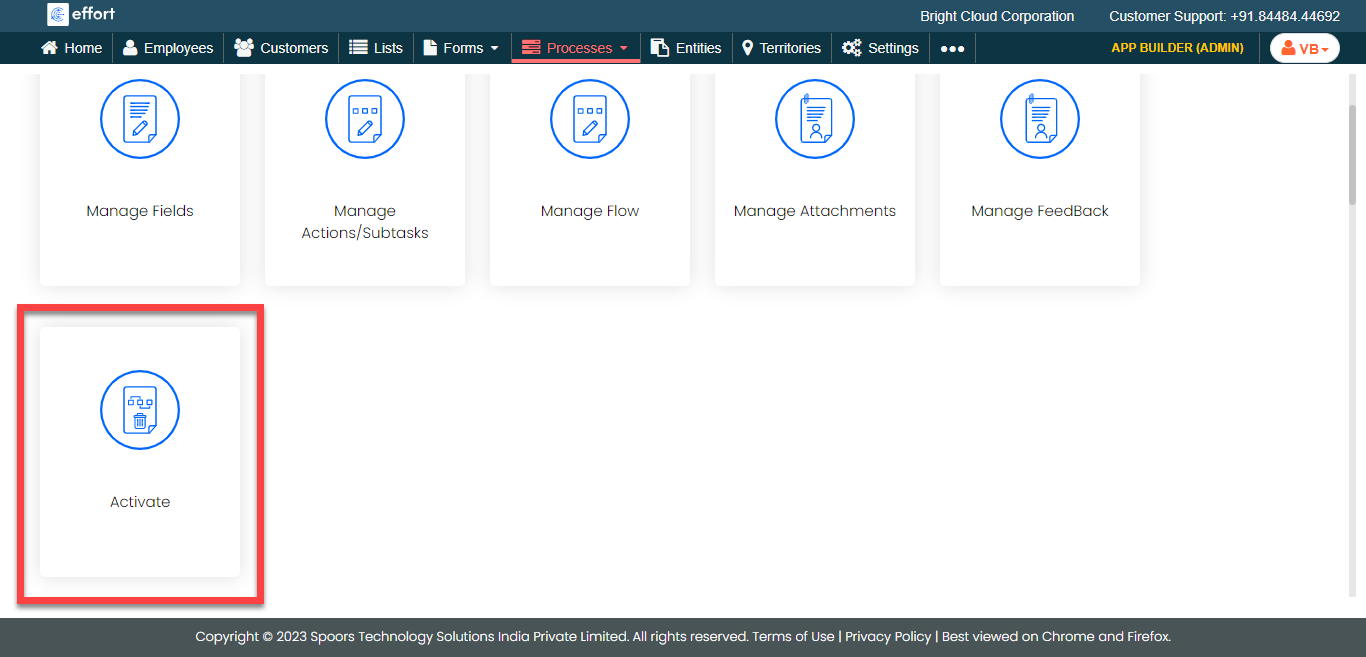Go to the Home menu item
Screen dimensions: 1366x657
(71, 48)
